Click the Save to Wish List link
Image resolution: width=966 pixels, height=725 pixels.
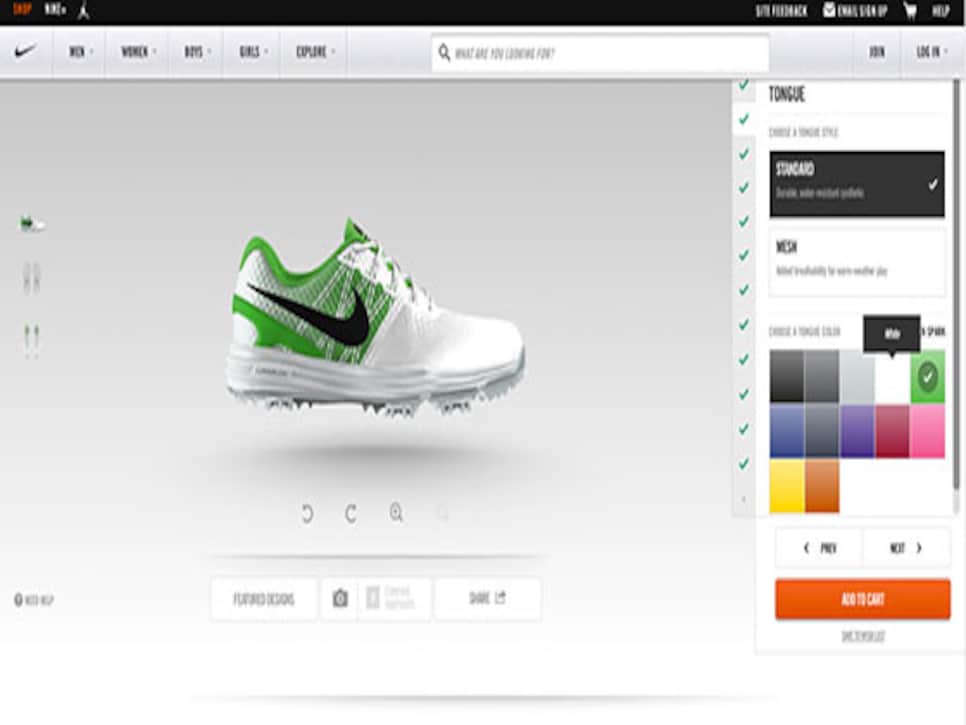863,636
